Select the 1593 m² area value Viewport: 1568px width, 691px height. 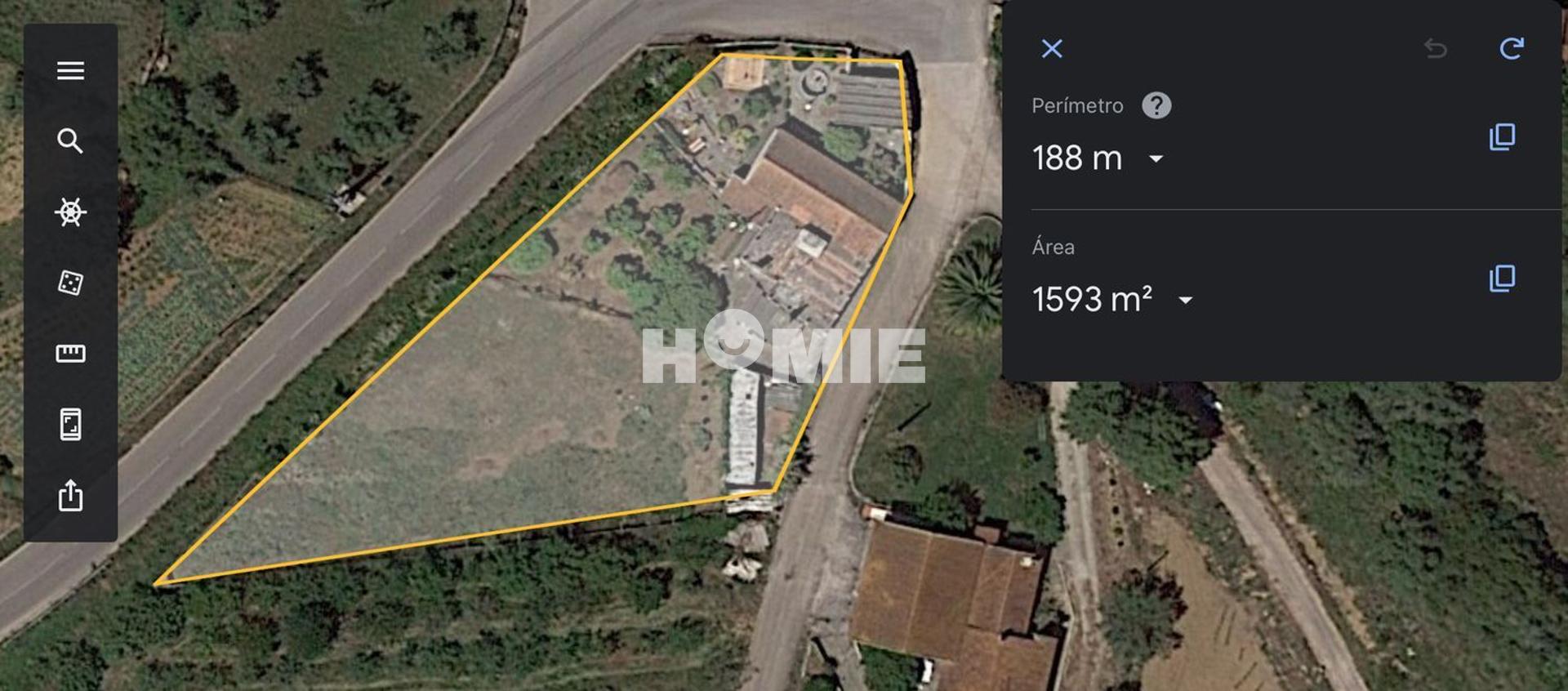(x=1092, y=299)
